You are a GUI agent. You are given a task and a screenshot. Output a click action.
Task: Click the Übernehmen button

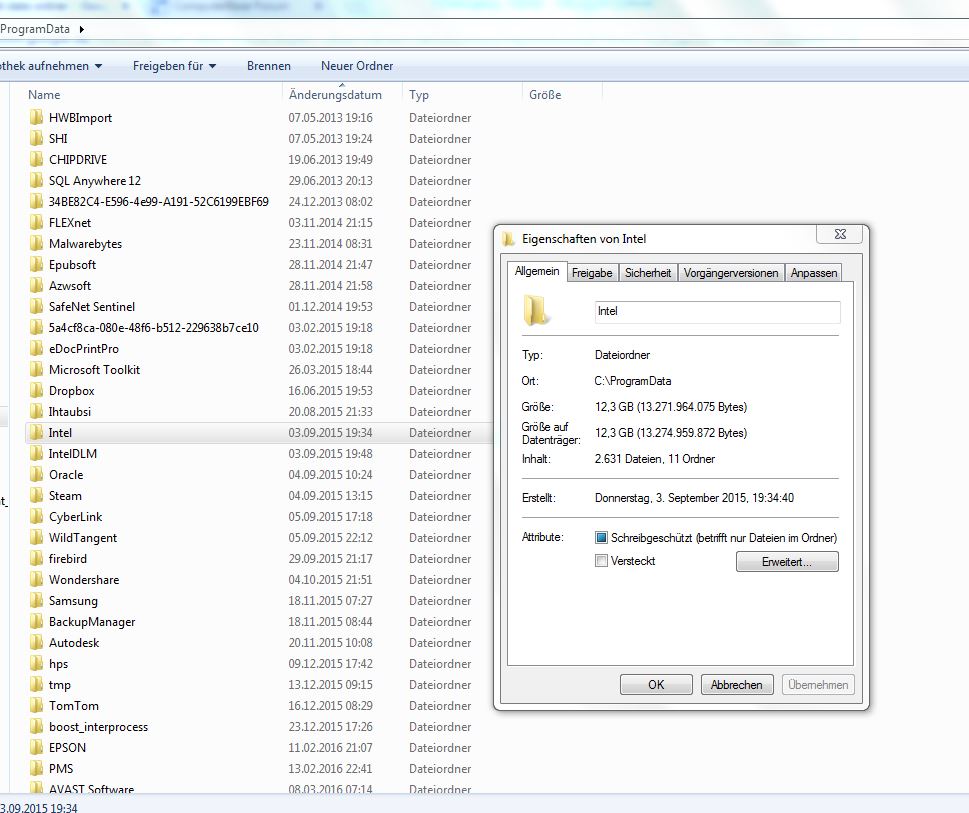[818, 685]
